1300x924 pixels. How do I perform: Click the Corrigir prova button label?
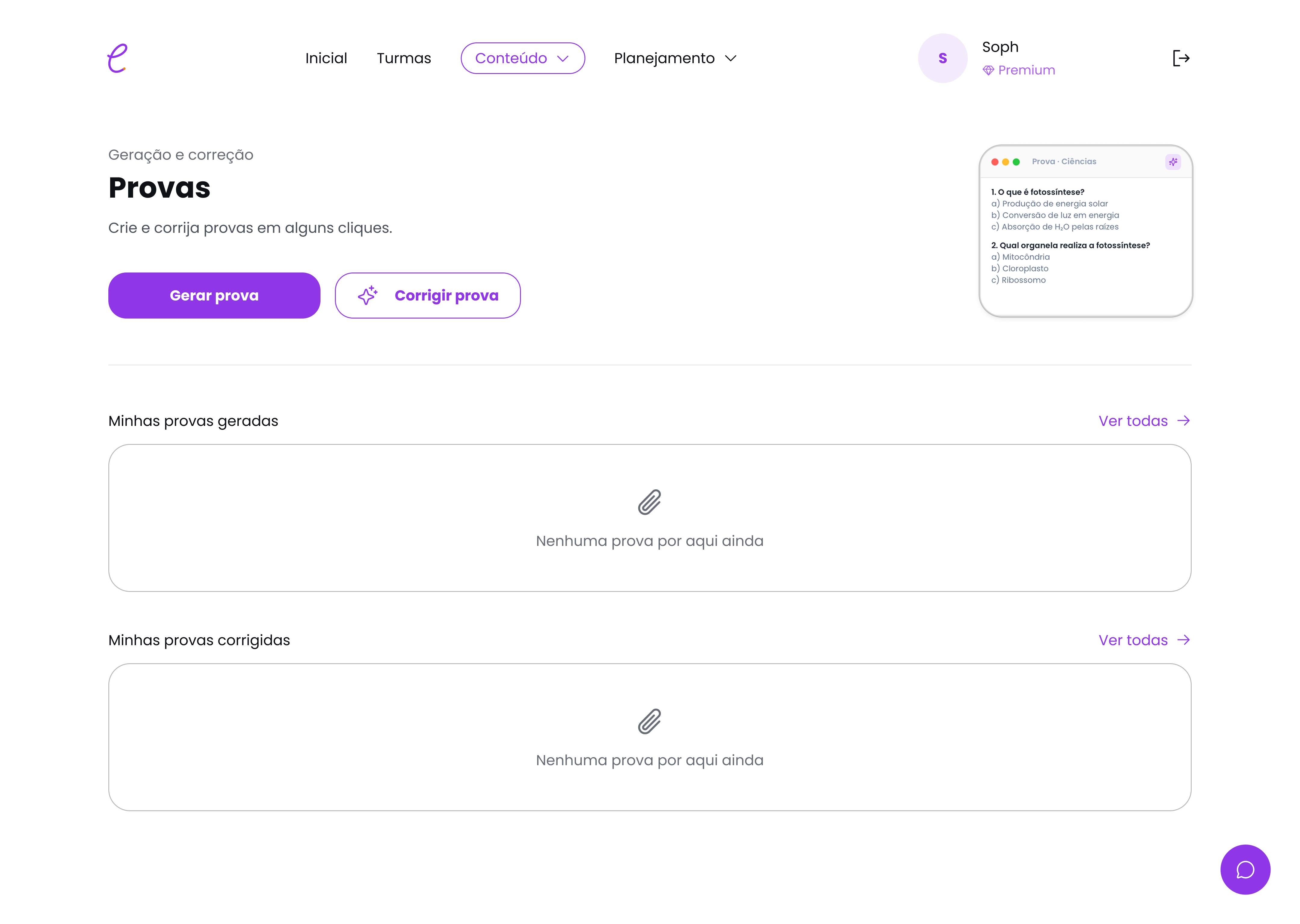(446, 295)
